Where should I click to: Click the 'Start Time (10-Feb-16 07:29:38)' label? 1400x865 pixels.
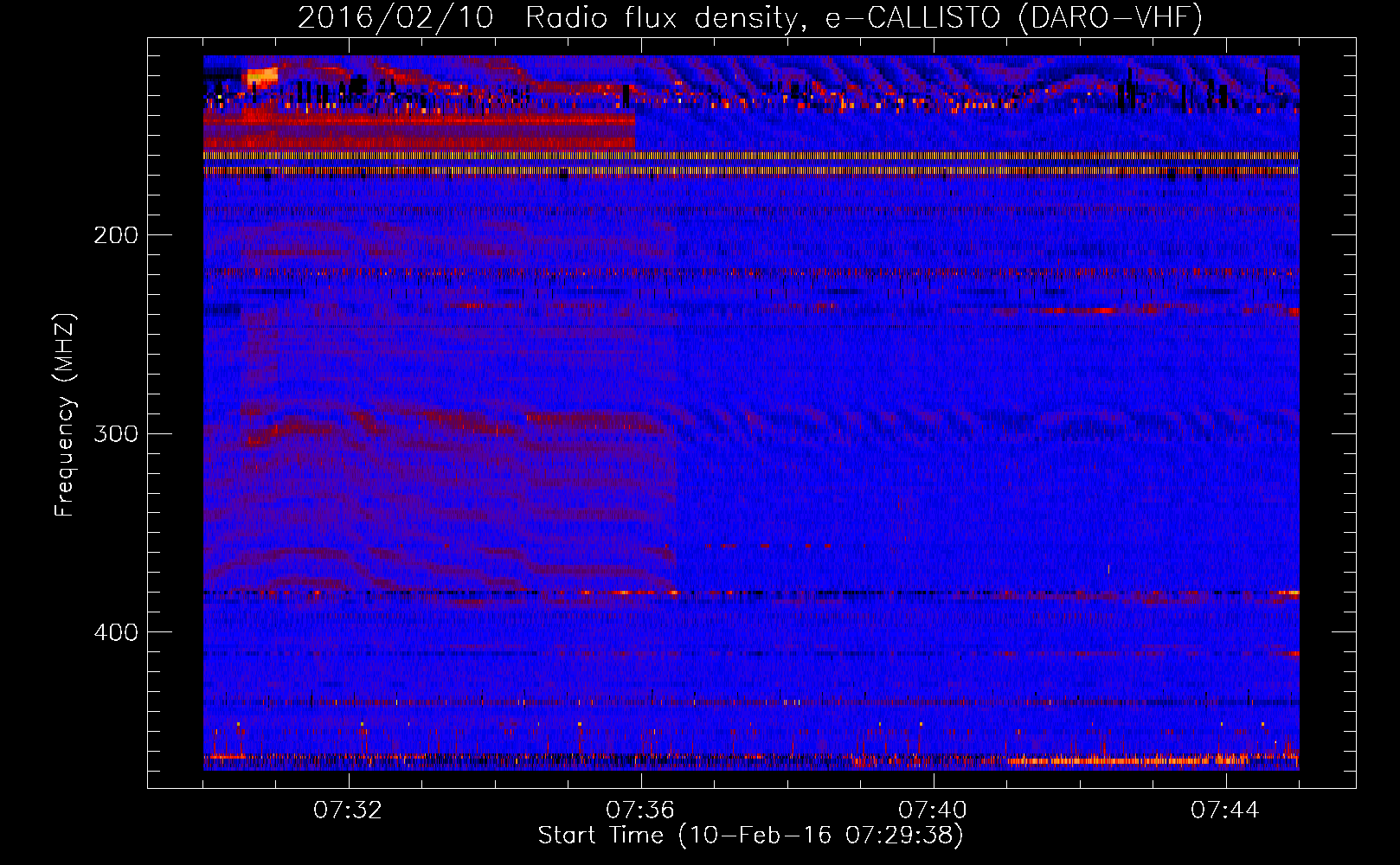(750, 836)
